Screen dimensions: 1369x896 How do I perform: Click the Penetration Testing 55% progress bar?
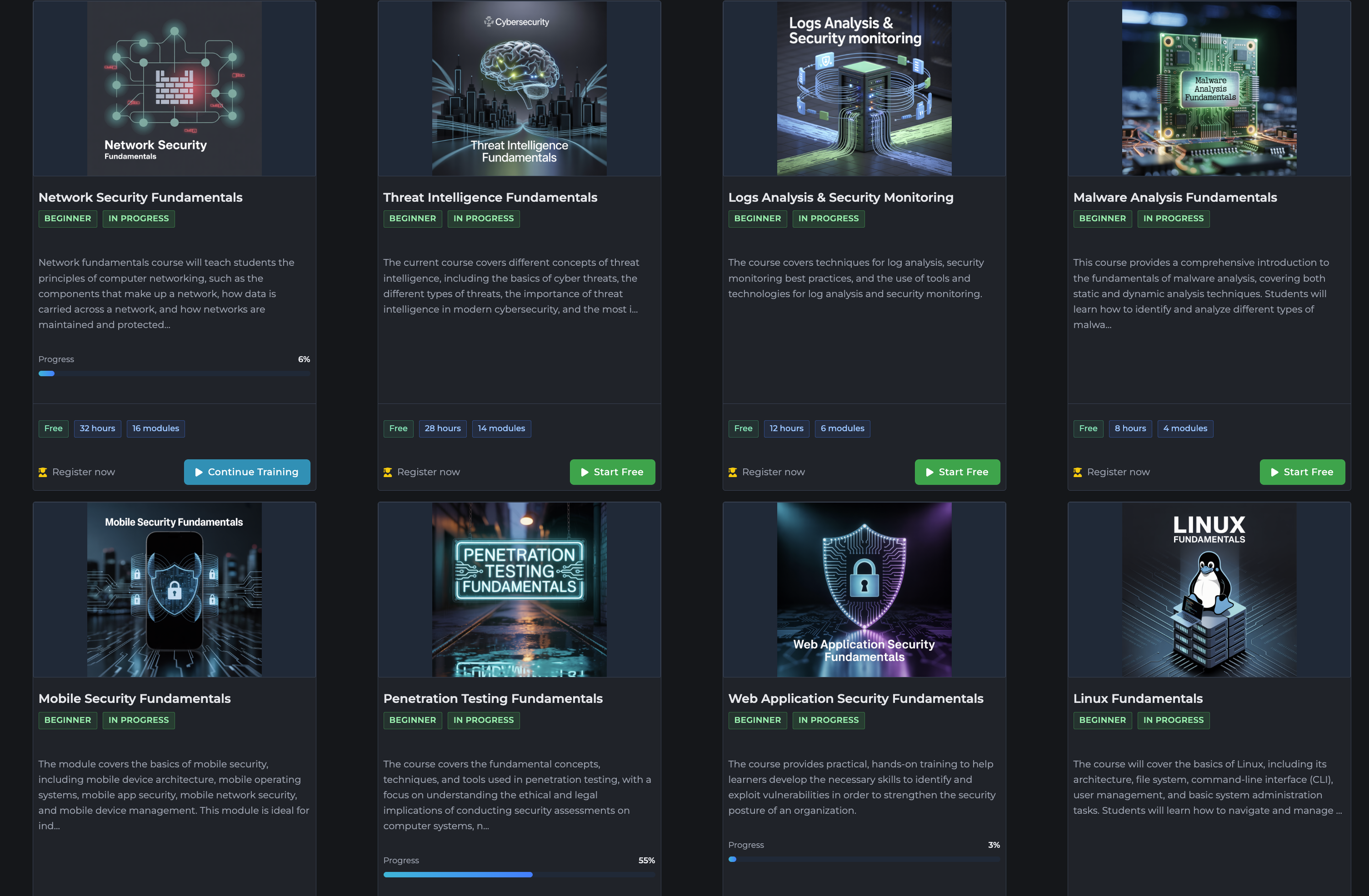pyautogui.click(x=520, y=875)
